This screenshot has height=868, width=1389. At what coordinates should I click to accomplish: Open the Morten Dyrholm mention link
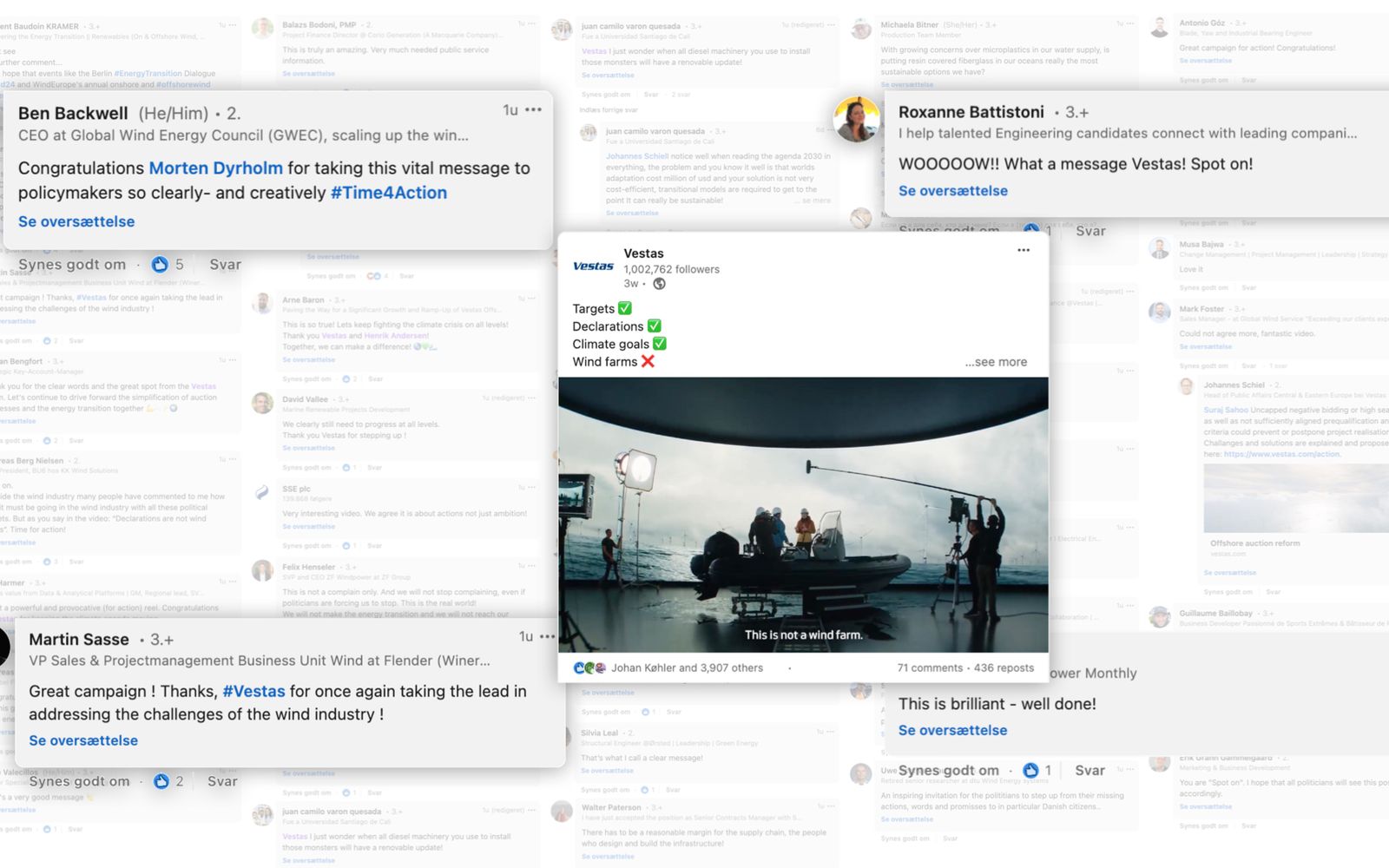[x=216, y=168]
